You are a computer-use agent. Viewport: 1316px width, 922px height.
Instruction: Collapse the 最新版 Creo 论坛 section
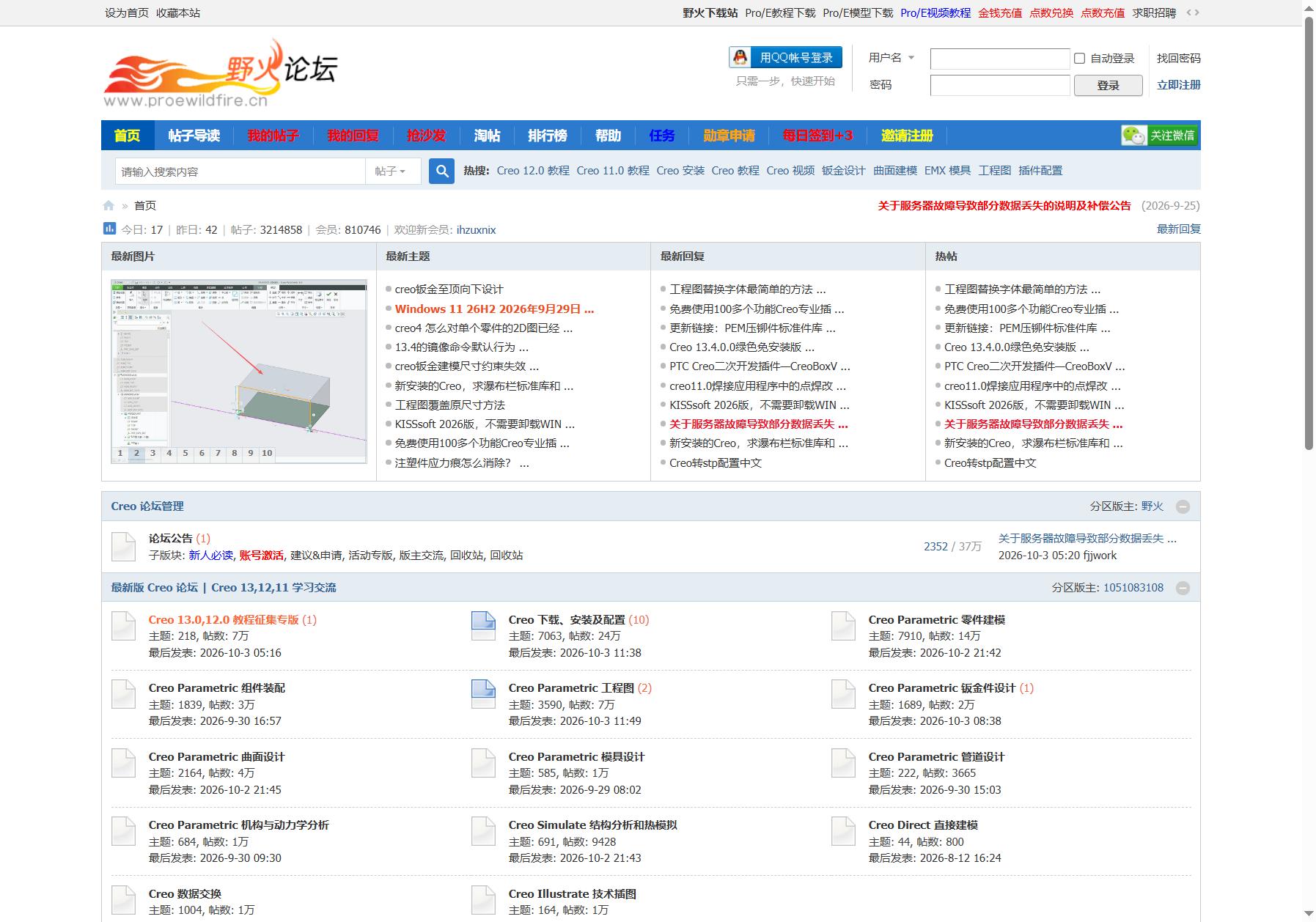[x=1183, y=588]
